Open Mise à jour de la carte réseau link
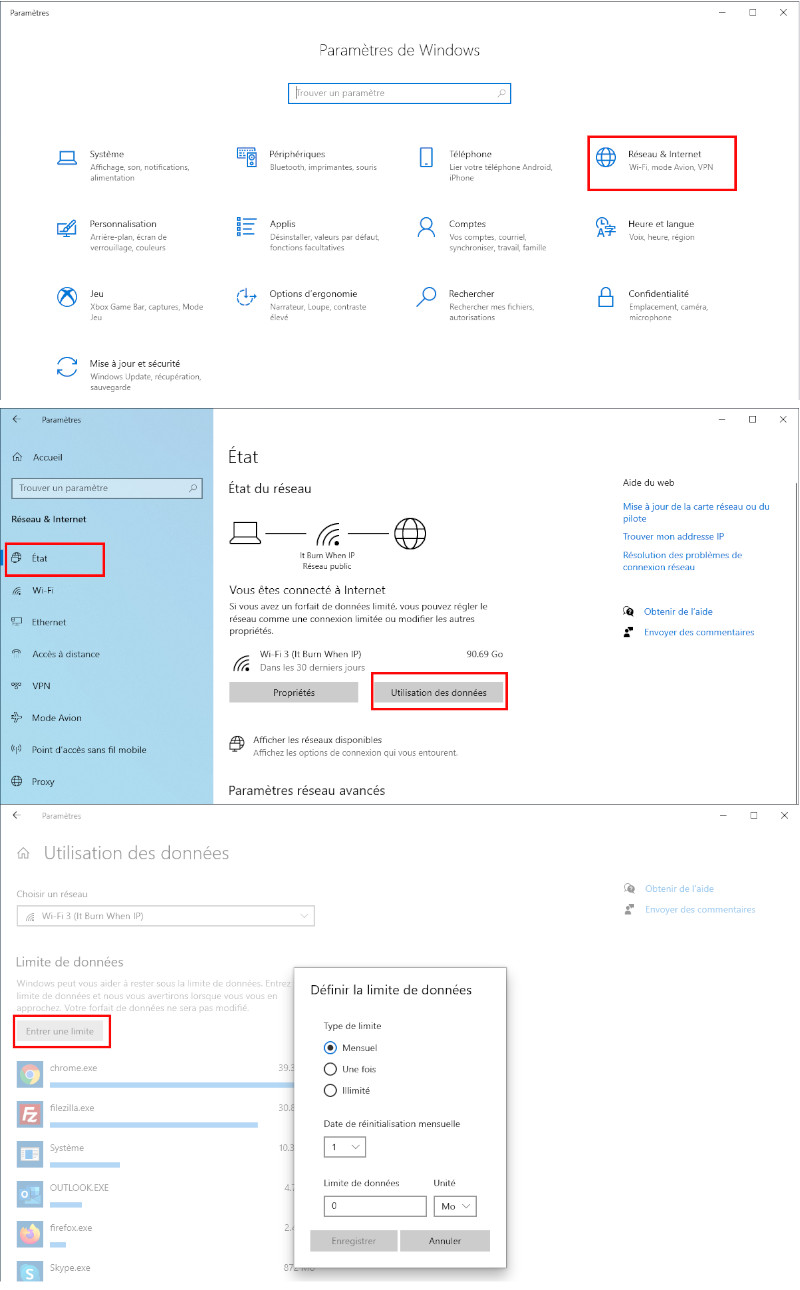The width and height of the screenshot is (800, 1290). (696, 513)
